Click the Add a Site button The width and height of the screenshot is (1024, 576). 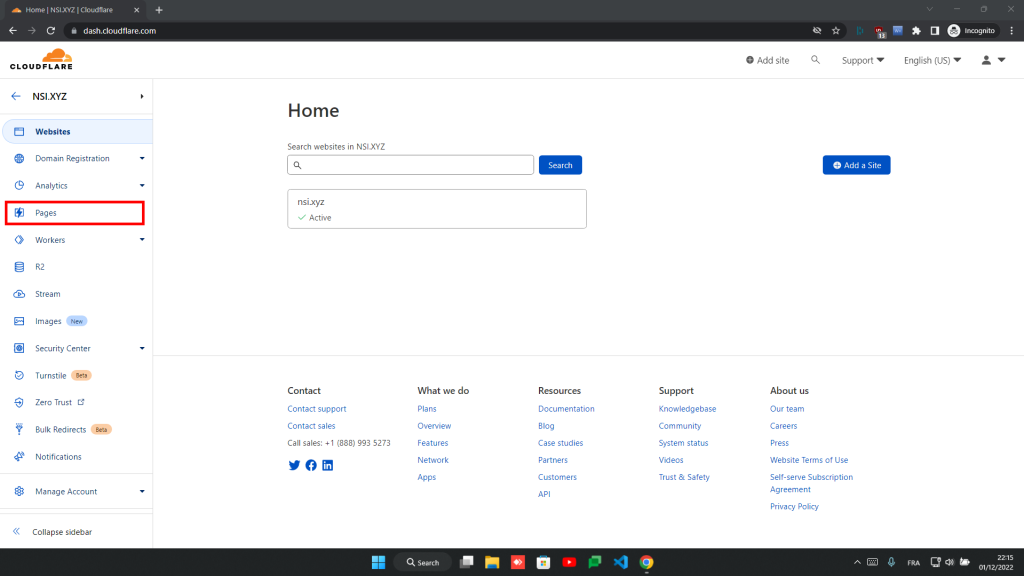[x=856, y=165]
